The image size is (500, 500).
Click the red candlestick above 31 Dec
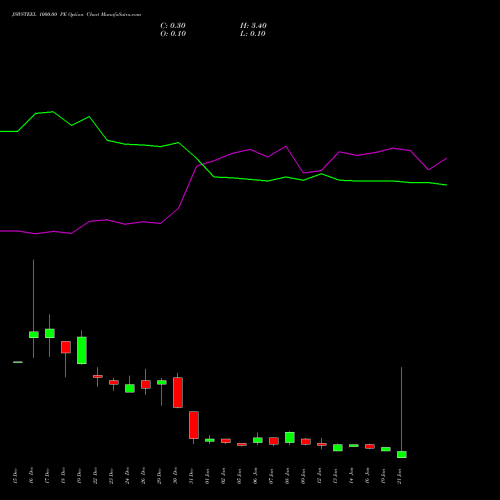(x=194, y=425)
